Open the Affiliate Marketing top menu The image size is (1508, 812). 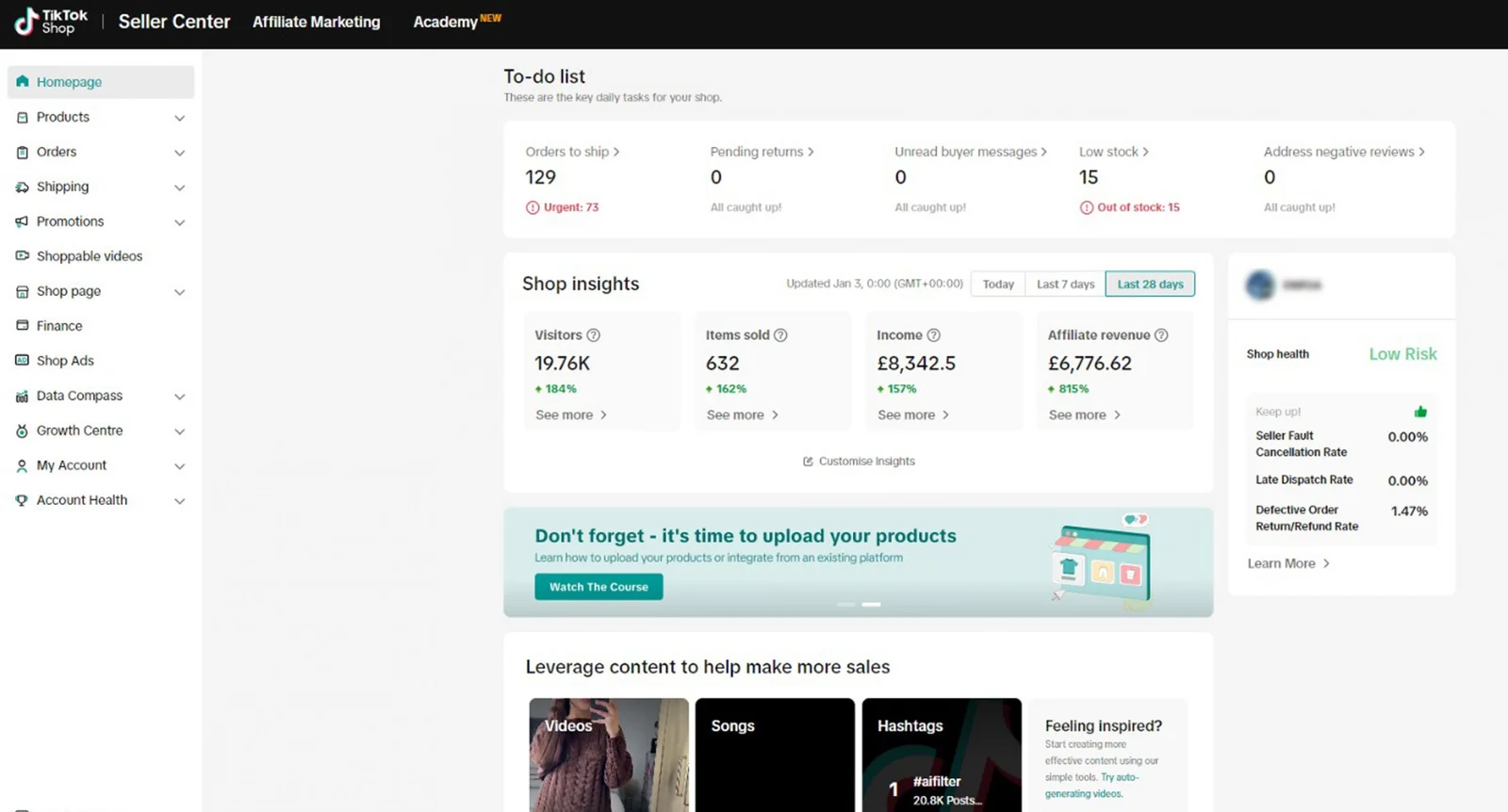316,22
